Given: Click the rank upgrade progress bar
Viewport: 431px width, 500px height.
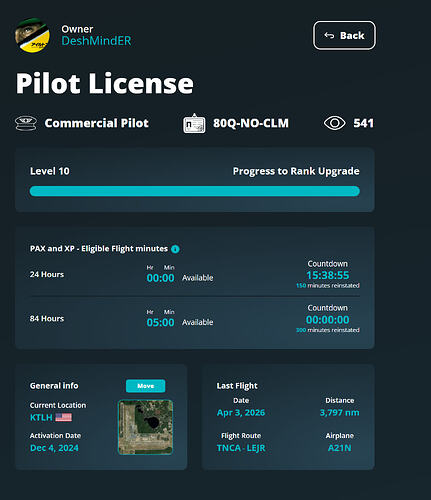Looking at the screenshot, I should (195, 191).
